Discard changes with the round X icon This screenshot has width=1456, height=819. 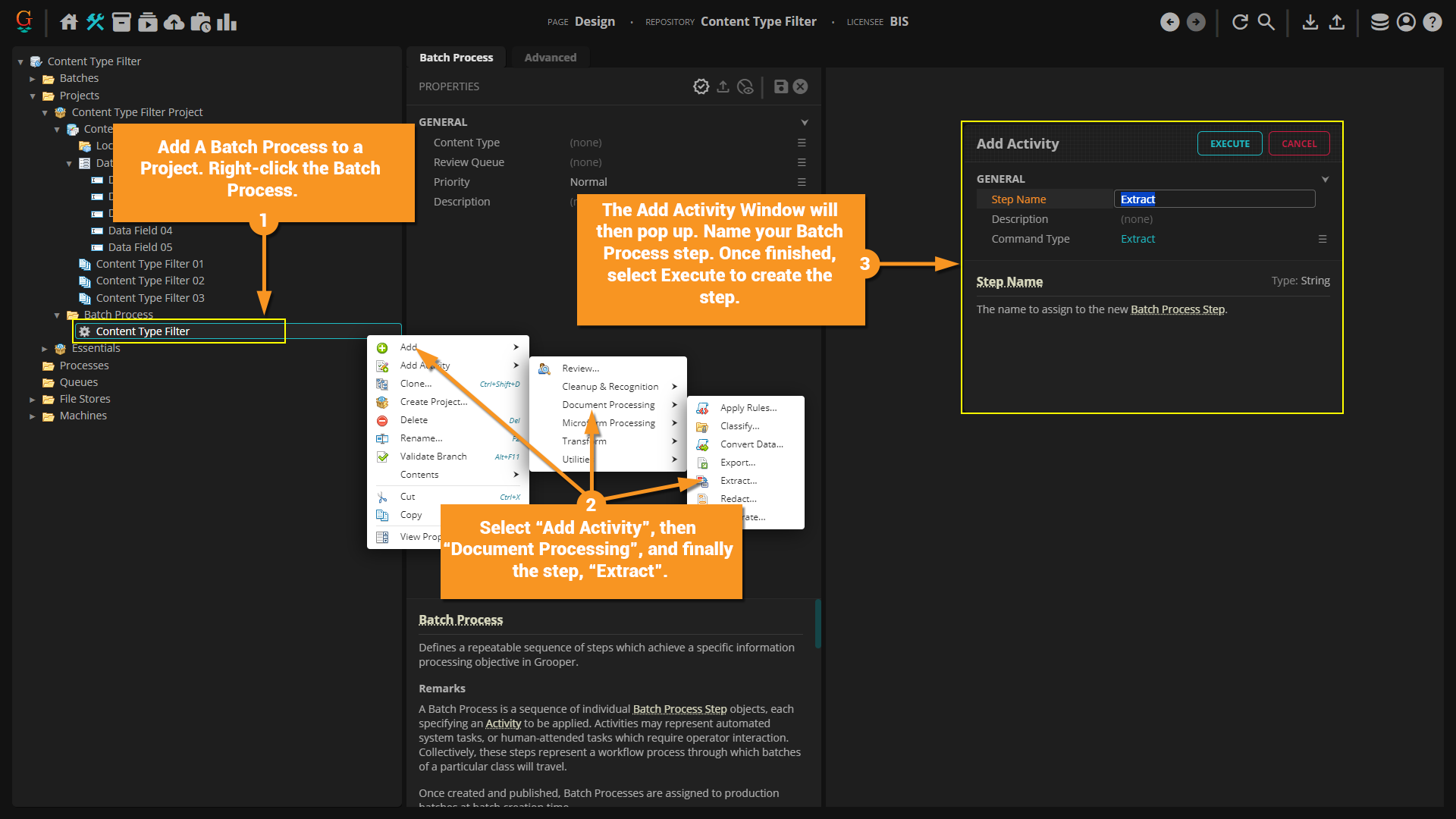[801, 86]
